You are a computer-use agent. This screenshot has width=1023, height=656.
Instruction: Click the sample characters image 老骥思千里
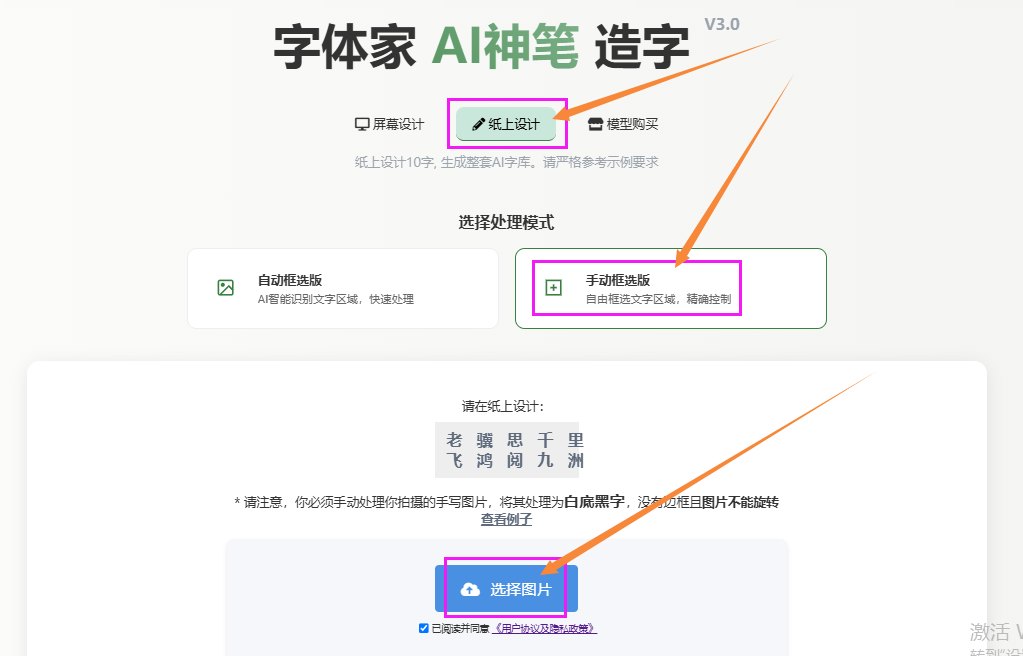coord(507,450)
